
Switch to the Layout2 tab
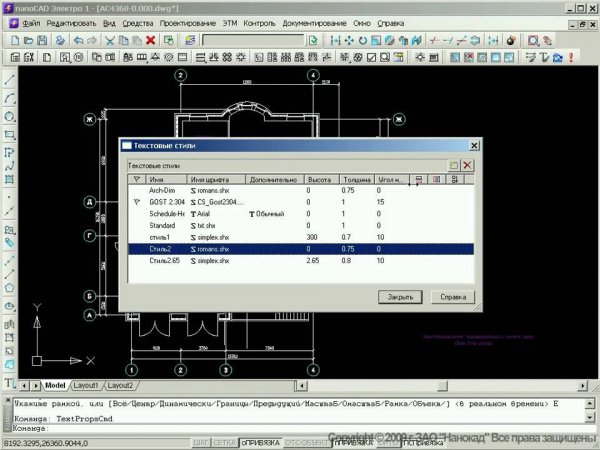(x=120, y=385)
